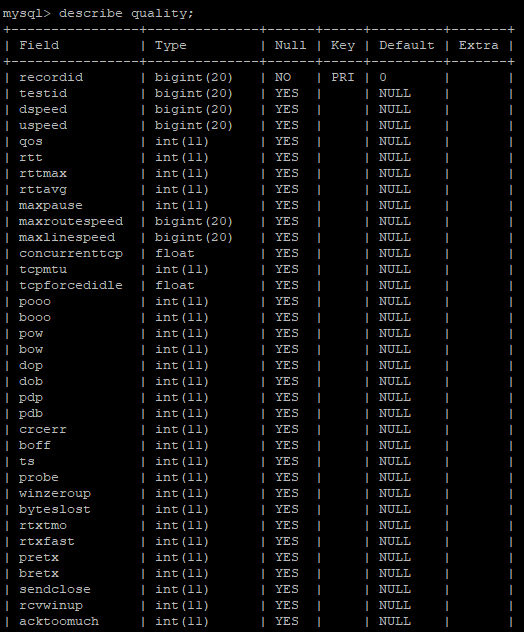Select the 'acktoomuch' field name
The width and height of the screenshot is (524, 632).
click(59, 622)
